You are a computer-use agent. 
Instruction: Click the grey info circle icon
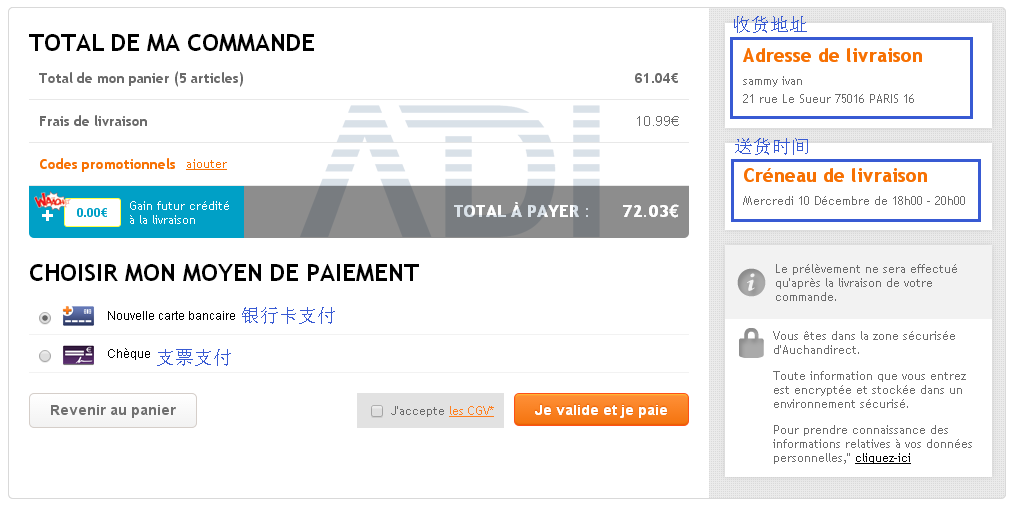click(x=751, y=283)
